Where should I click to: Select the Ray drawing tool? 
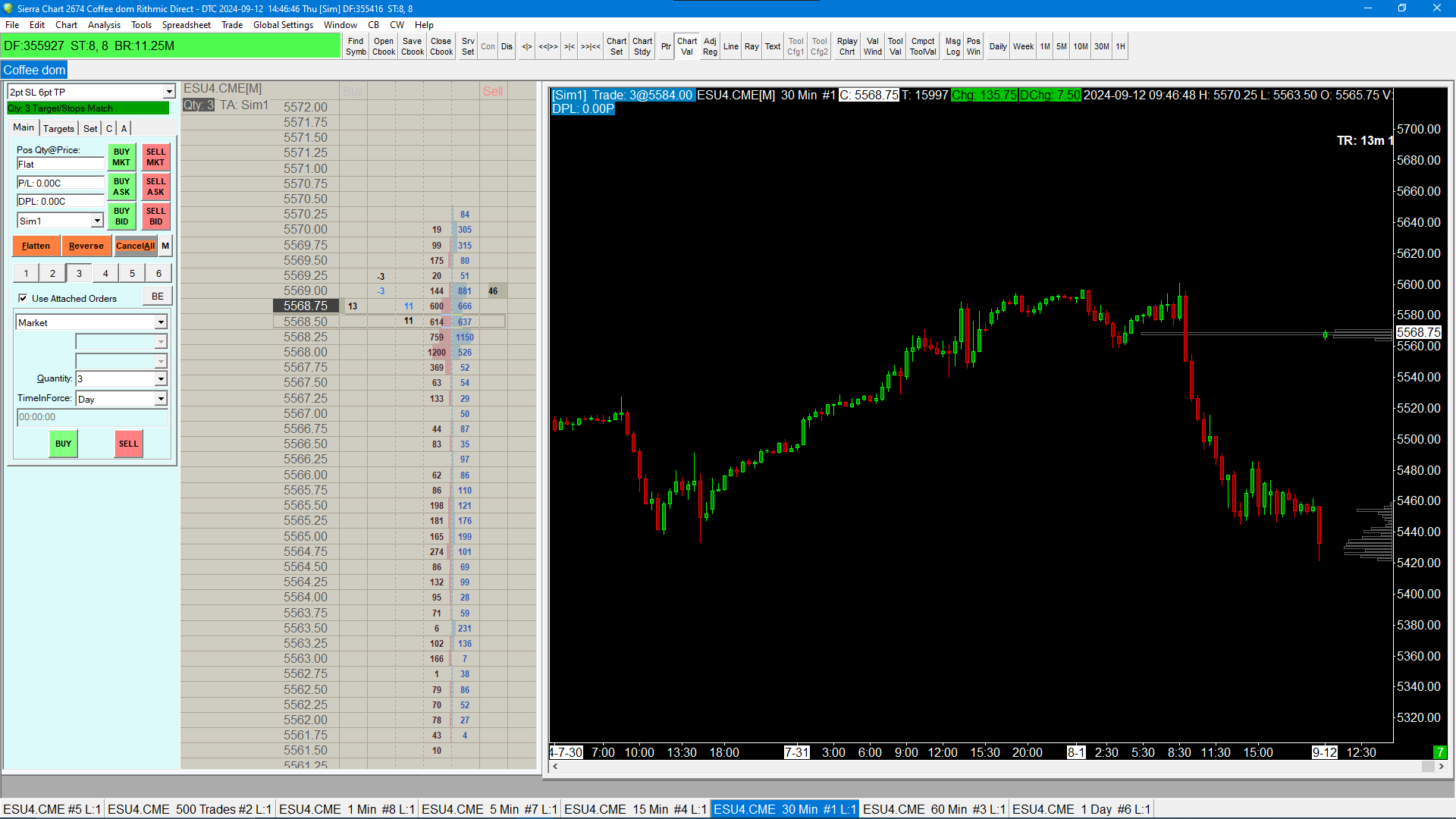click(751, 46)
